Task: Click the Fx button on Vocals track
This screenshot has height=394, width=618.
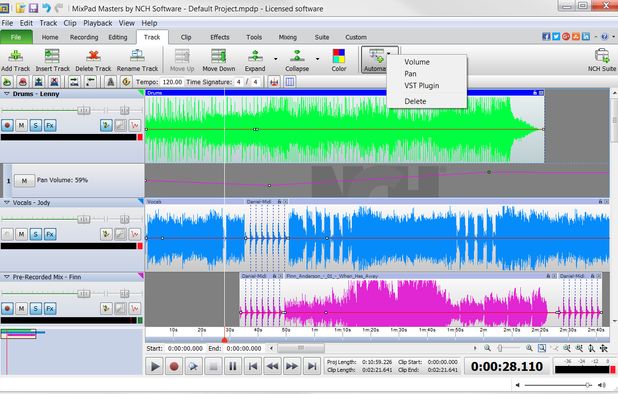Action: pyautogui.click(x=50, y=234)
